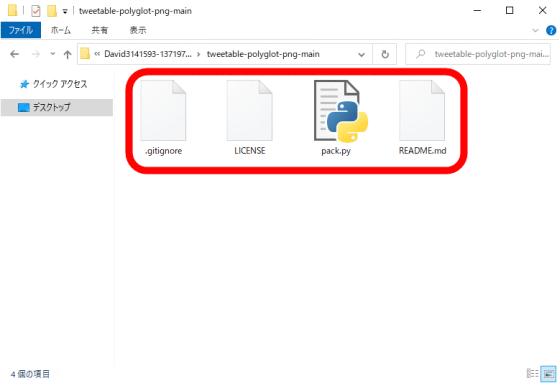The image size is (560, 383).
Task: Click the New folder quick access toolbar icon
Action: tap(52, 11)
